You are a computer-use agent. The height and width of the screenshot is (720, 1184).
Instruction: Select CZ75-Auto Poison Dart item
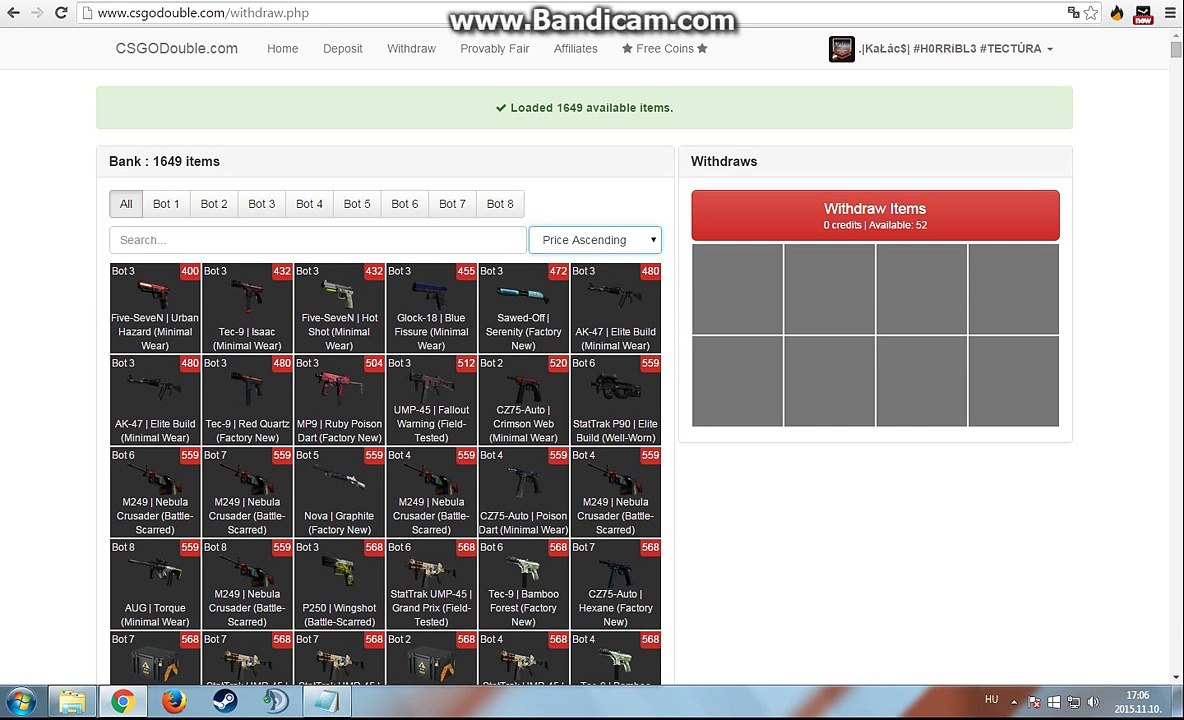point(523,492)
